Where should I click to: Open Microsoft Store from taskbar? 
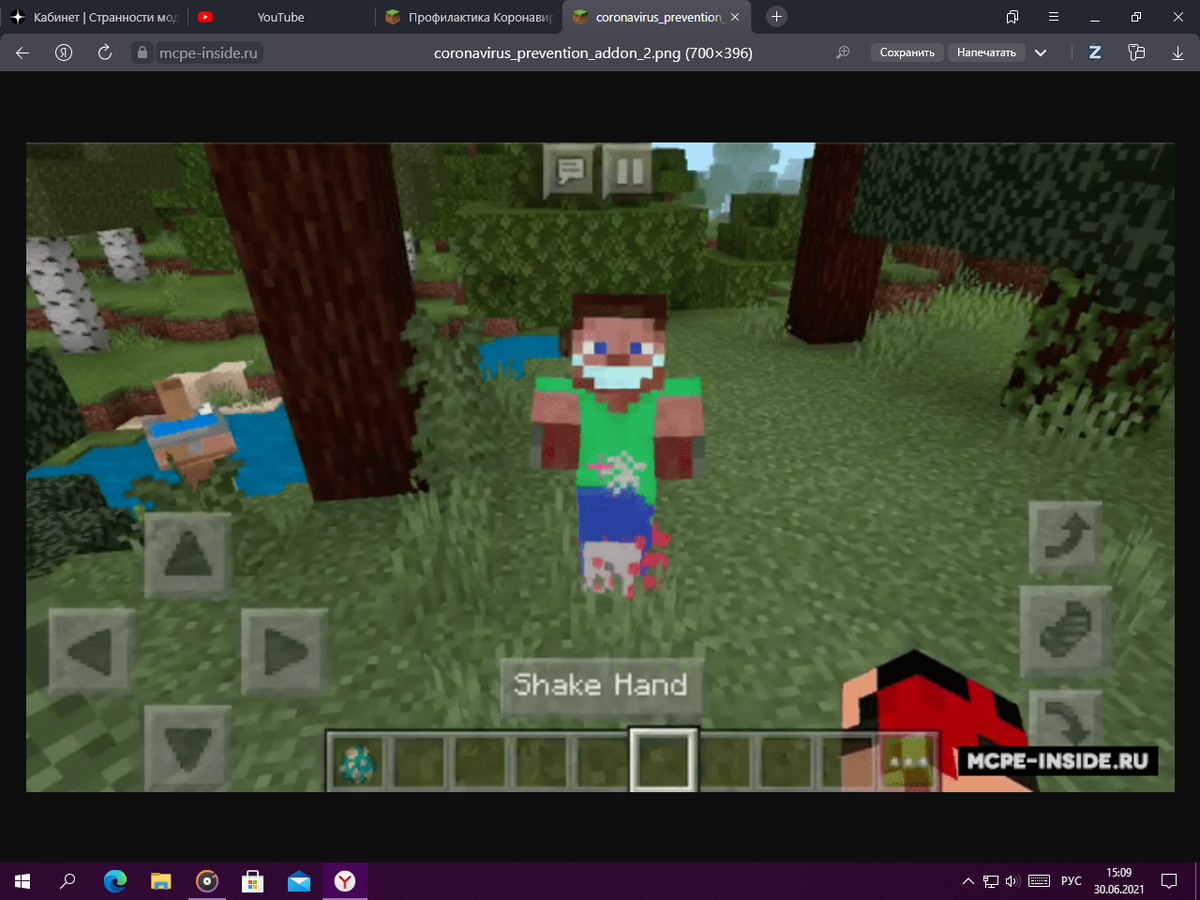(253, 881)
